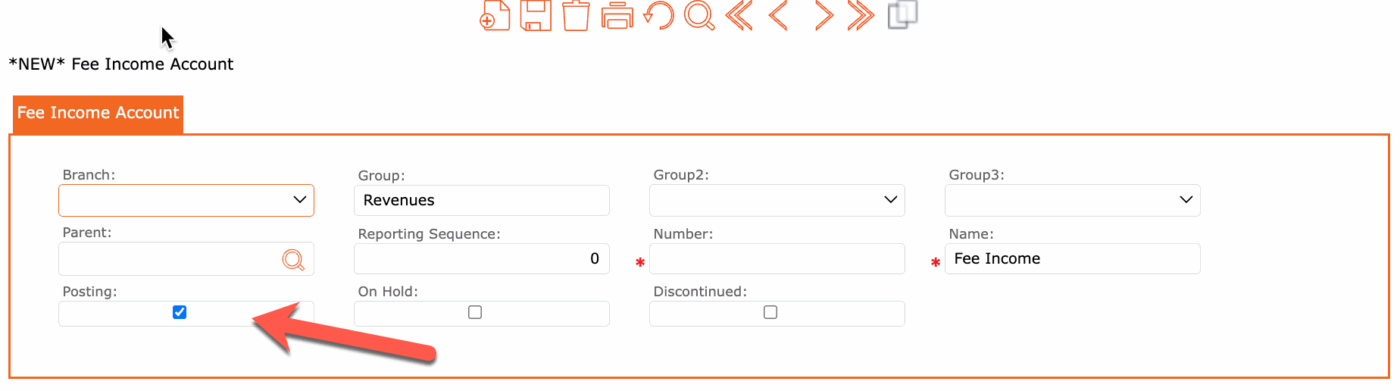This screenshot has height=391, width=1400.
Task: Click the duplicate record icon
Action: click(902, 15)
